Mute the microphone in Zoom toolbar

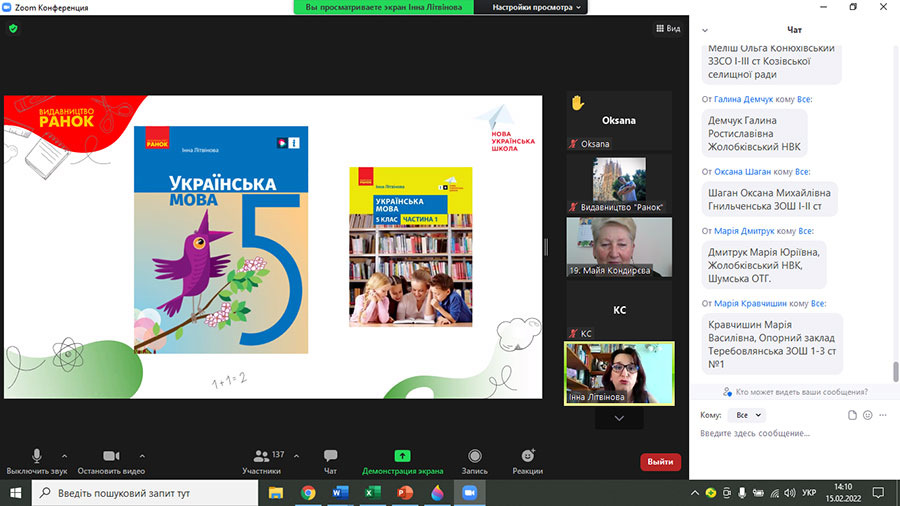(36, 456)
